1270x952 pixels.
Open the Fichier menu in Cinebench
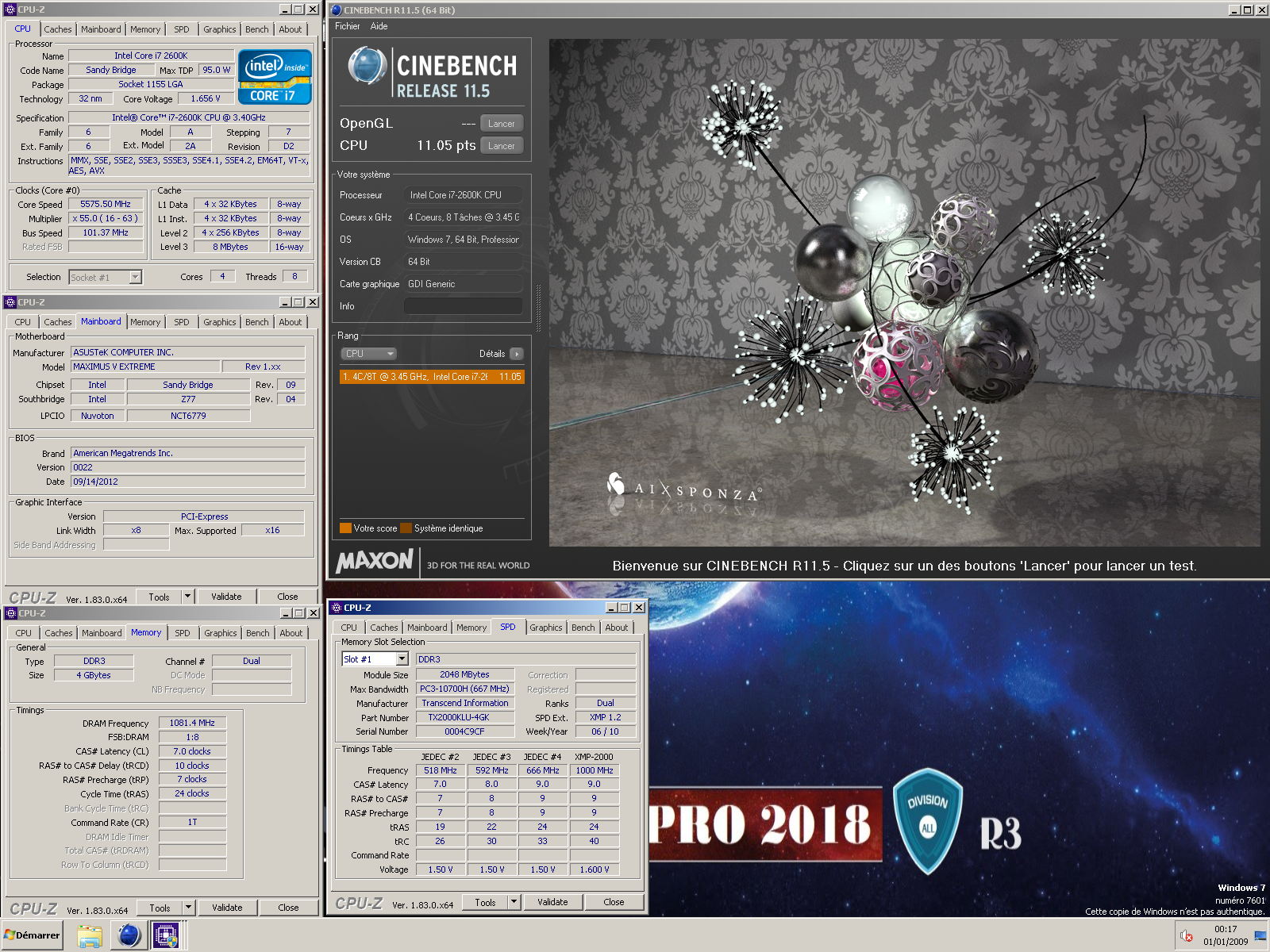(347, 26)
